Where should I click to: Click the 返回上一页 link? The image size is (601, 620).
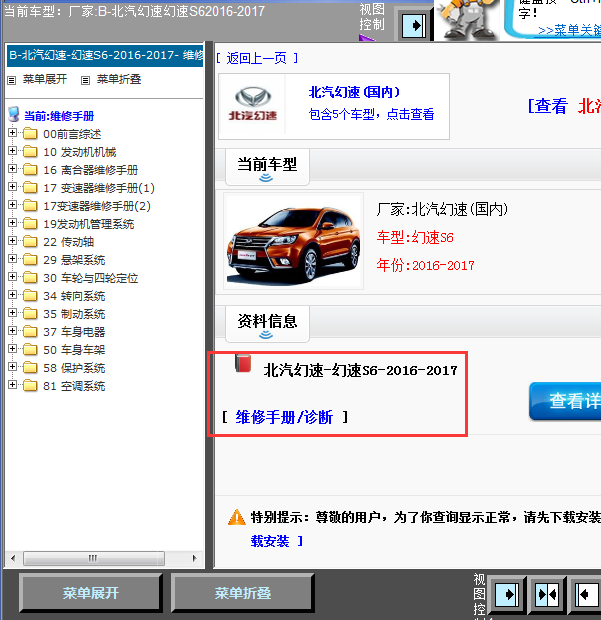point(257,59)
